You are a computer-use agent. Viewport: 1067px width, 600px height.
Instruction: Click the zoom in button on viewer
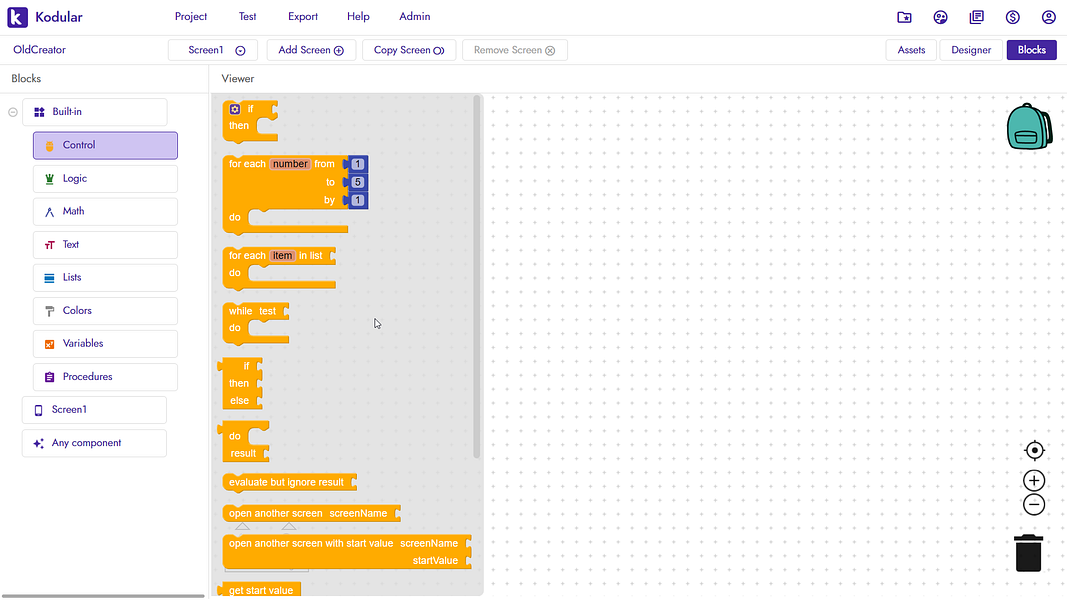pyautogui.click(x=1033, y=480)
